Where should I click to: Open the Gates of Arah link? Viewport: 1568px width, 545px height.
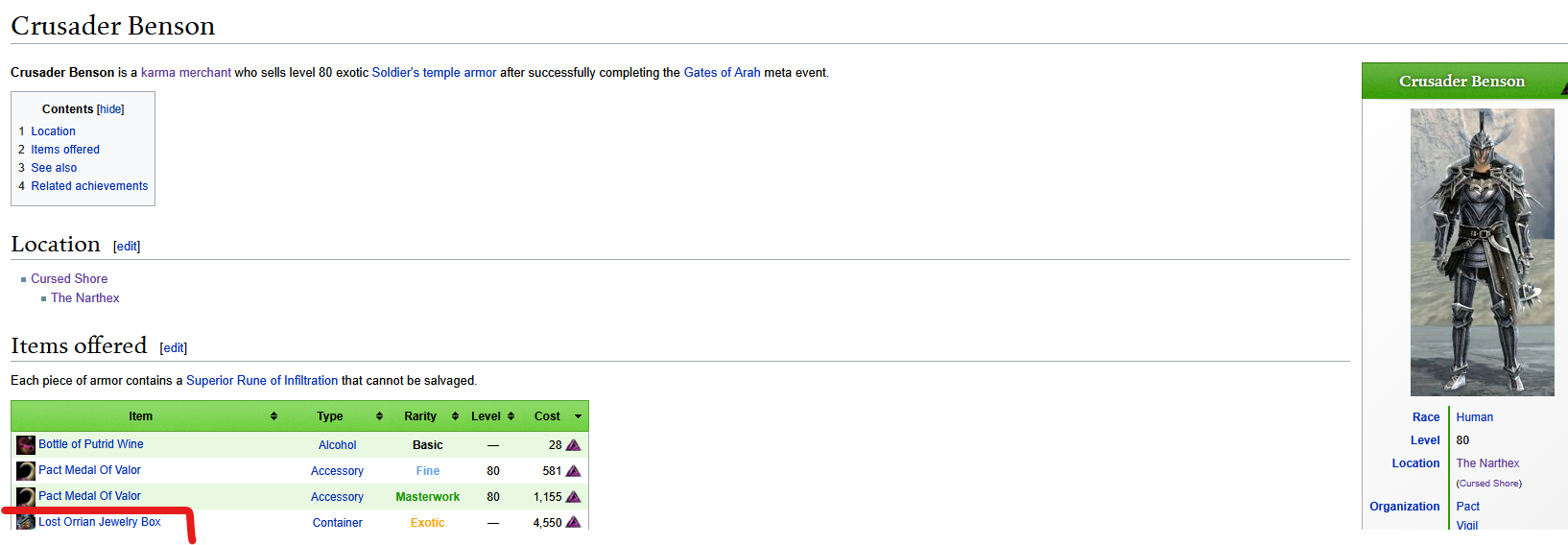722,73
